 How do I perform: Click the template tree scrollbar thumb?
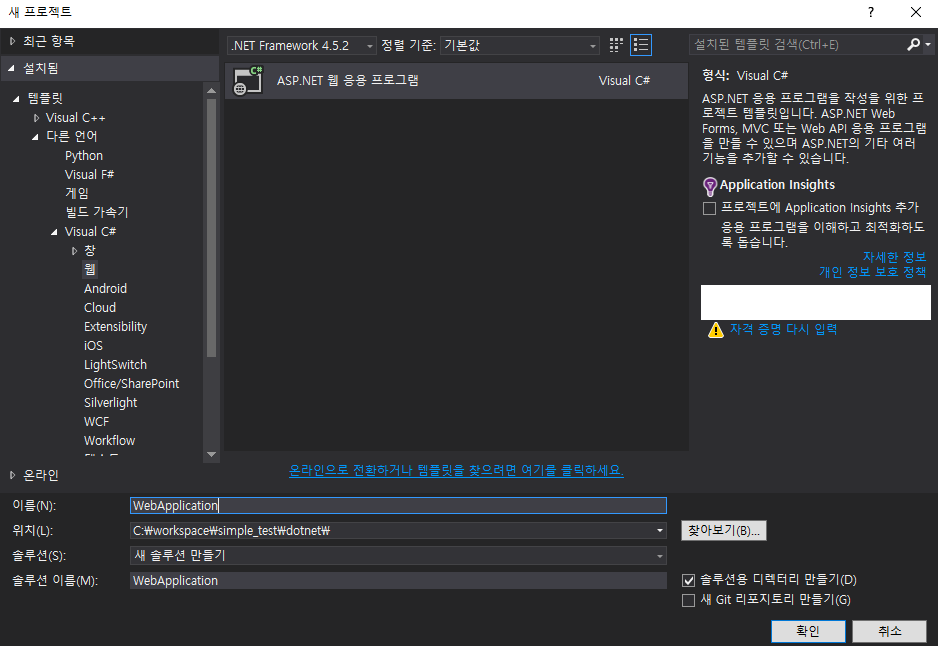pos(211,228)
